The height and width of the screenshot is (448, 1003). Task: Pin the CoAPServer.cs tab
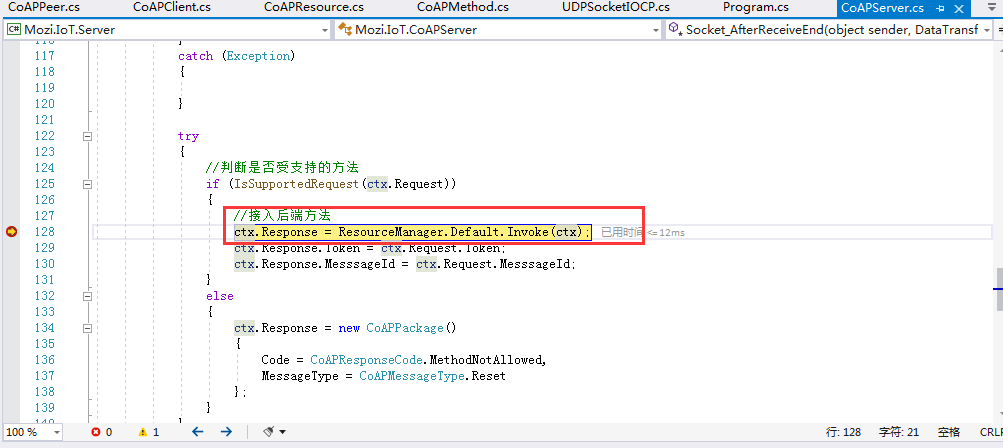pos(940,8)
